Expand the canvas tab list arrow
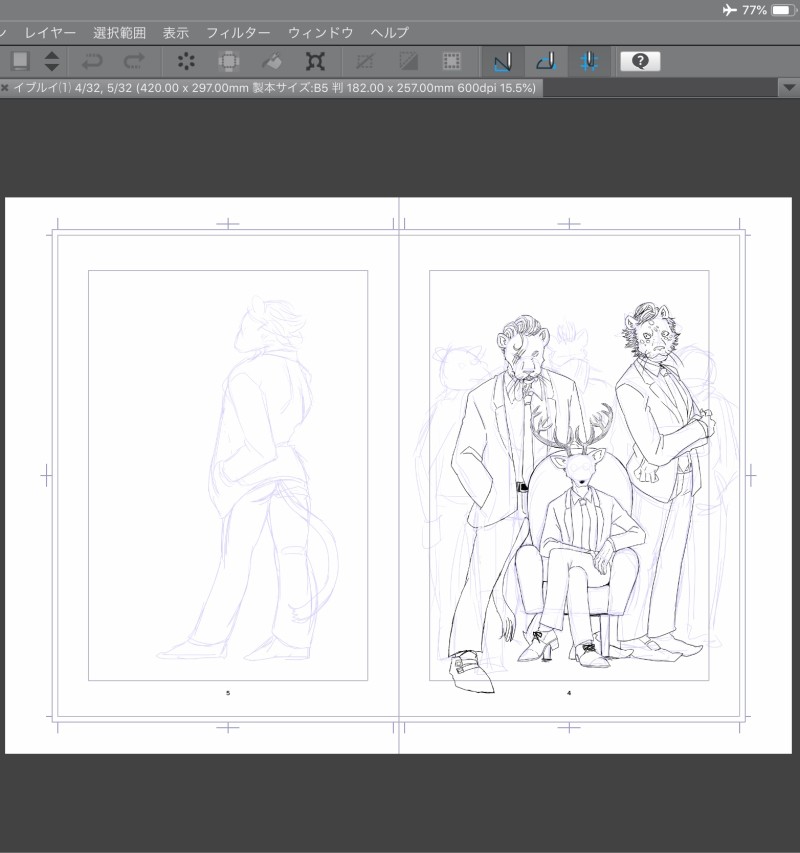 point(787,88)
